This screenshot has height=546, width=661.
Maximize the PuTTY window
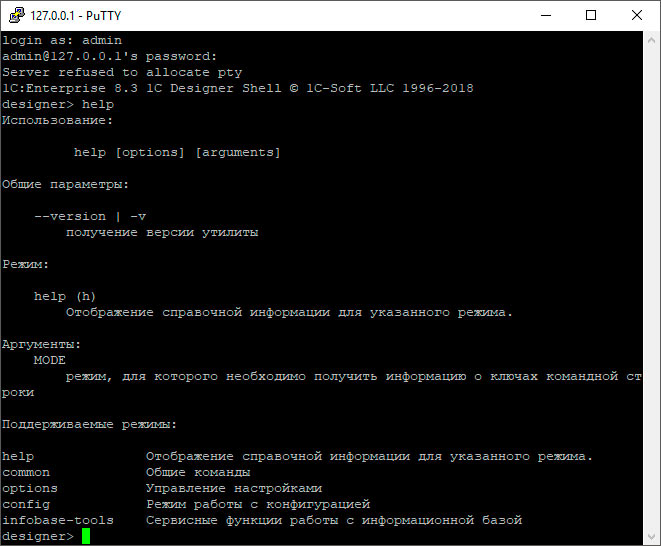[x=591, y=15]
